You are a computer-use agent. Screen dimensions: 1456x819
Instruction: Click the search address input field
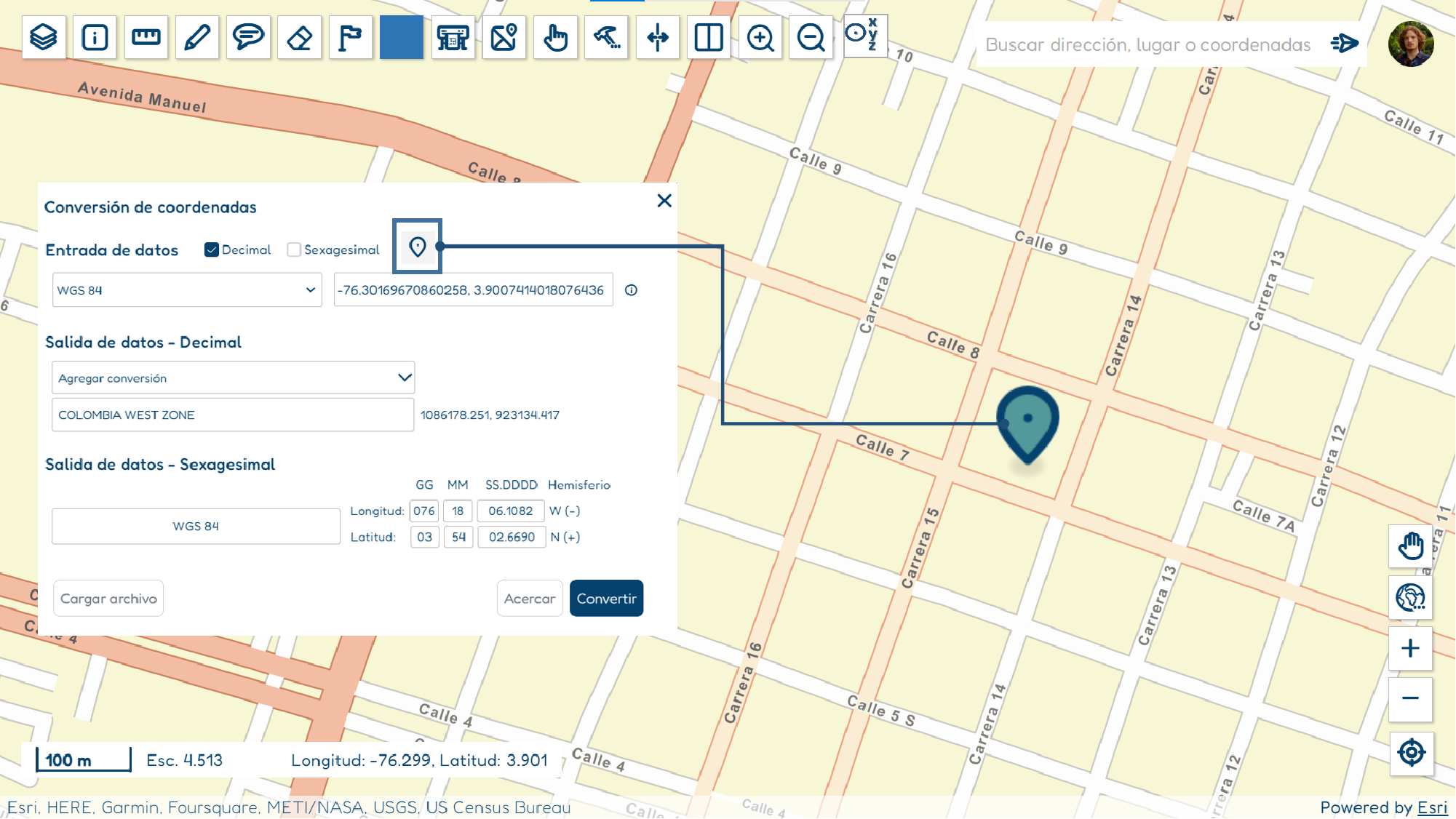(1148, 44)
